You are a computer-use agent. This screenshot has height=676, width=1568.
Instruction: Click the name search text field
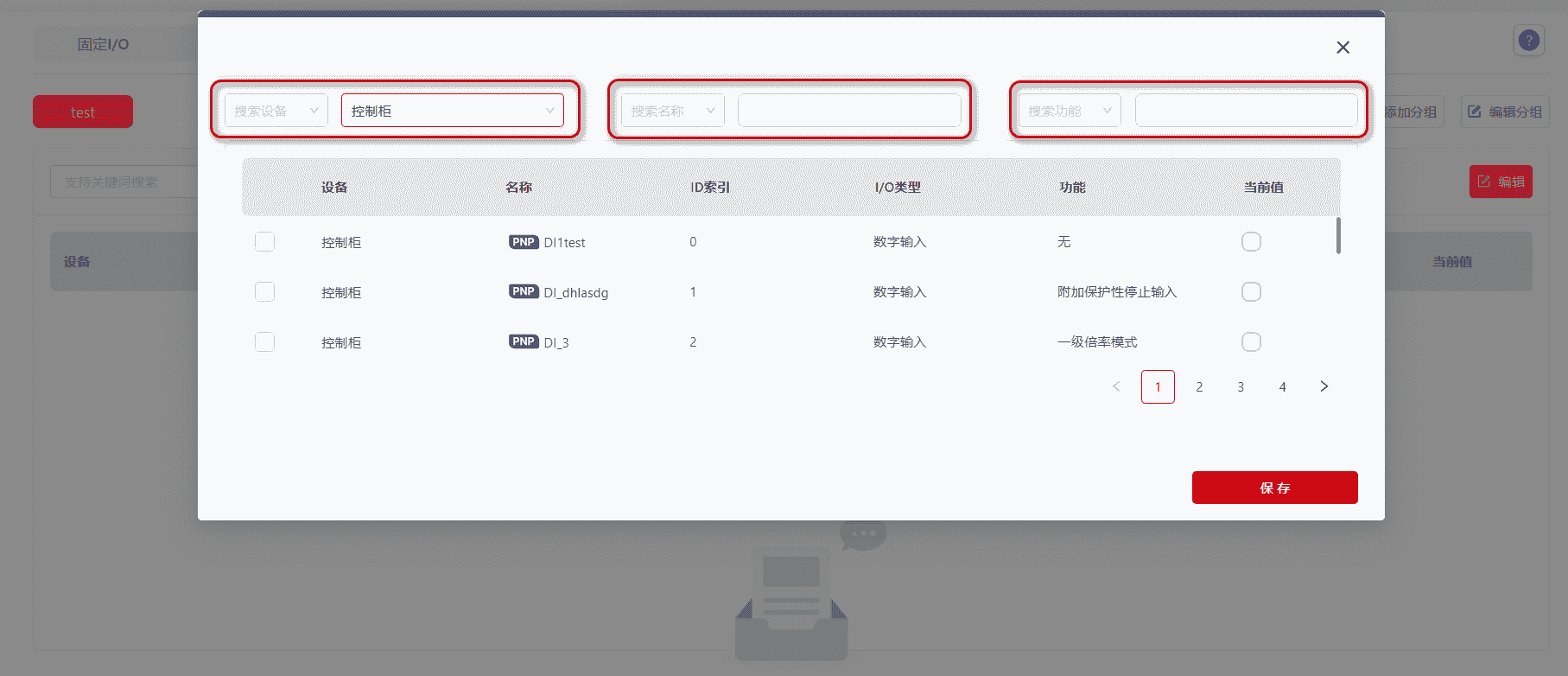[848, 111]
